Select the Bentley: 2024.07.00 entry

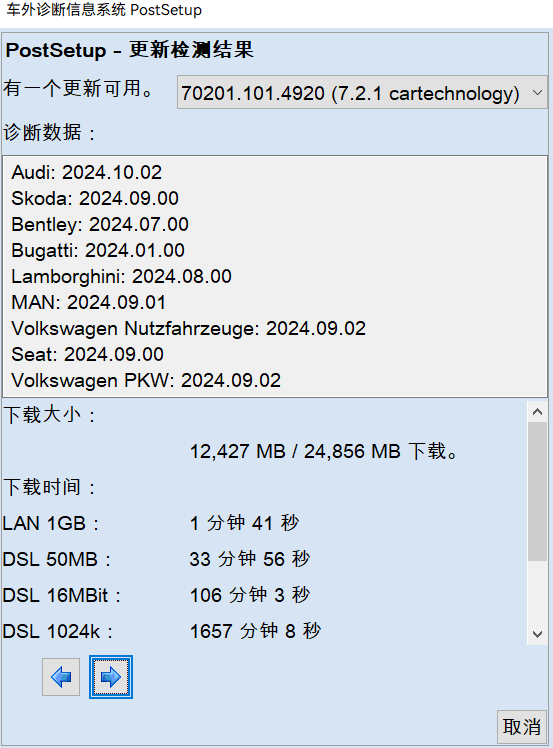(100, 225)
